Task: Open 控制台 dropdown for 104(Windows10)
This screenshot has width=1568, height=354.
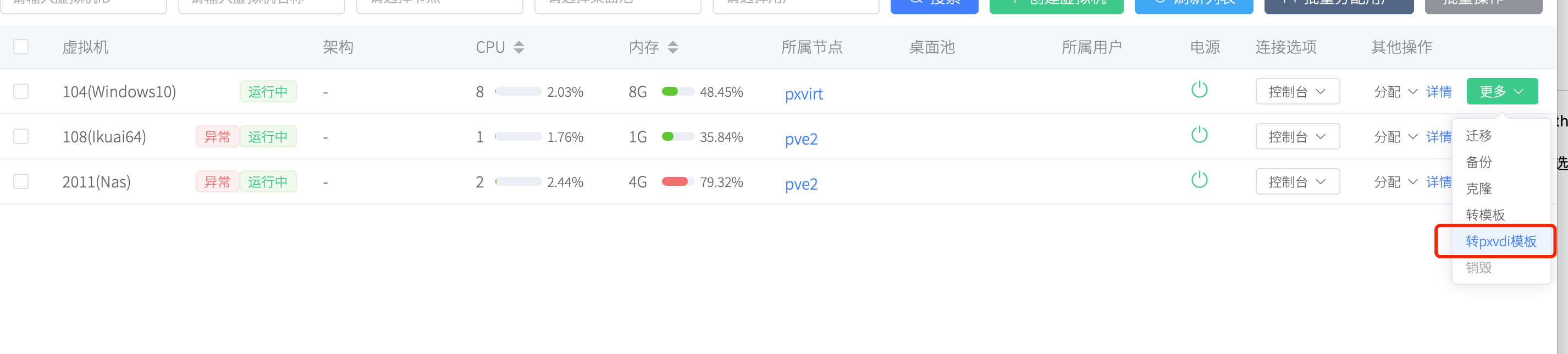Action: click(x=1297, y=92)
